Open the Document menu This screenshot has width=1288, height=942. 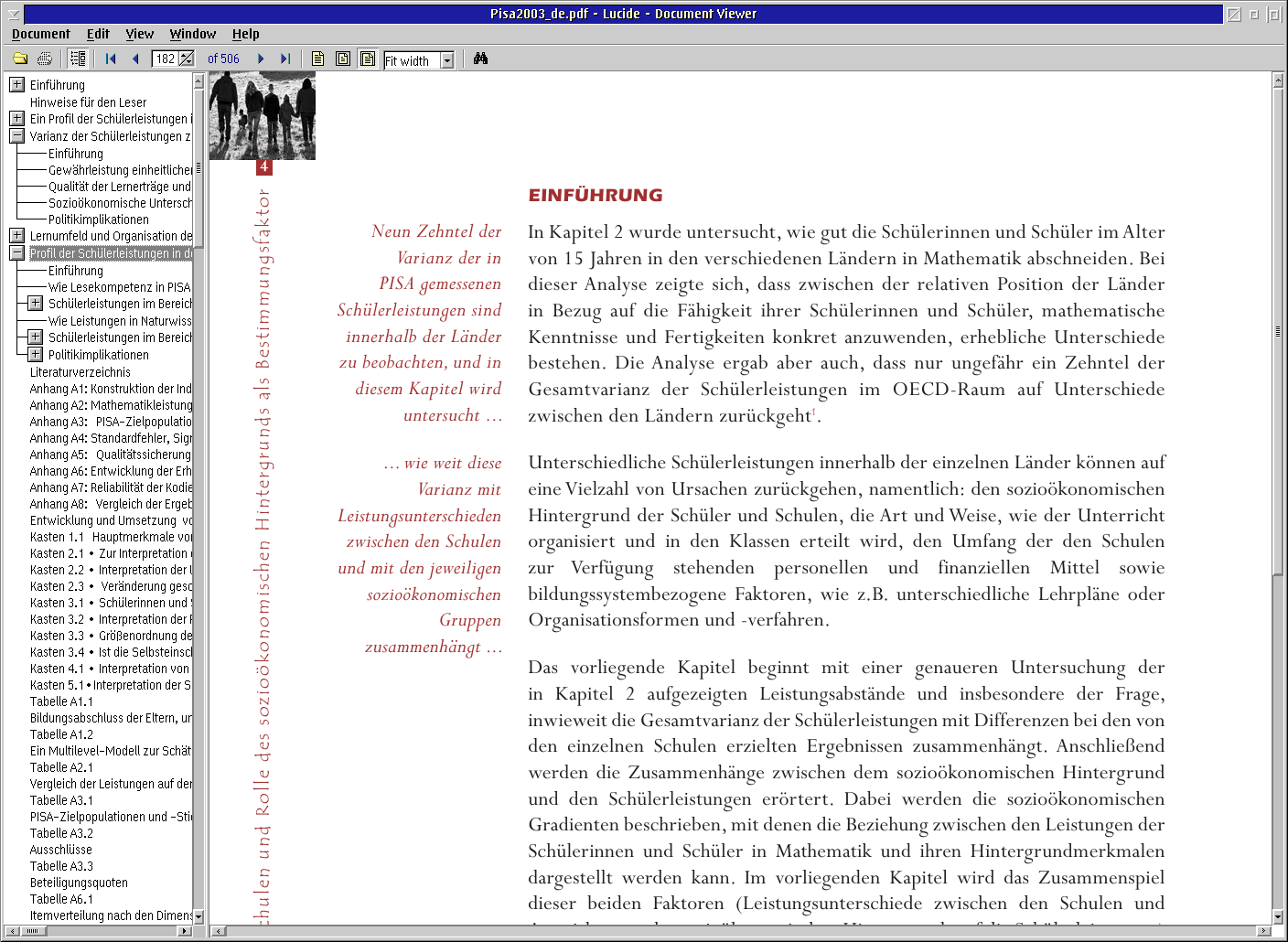41,34
